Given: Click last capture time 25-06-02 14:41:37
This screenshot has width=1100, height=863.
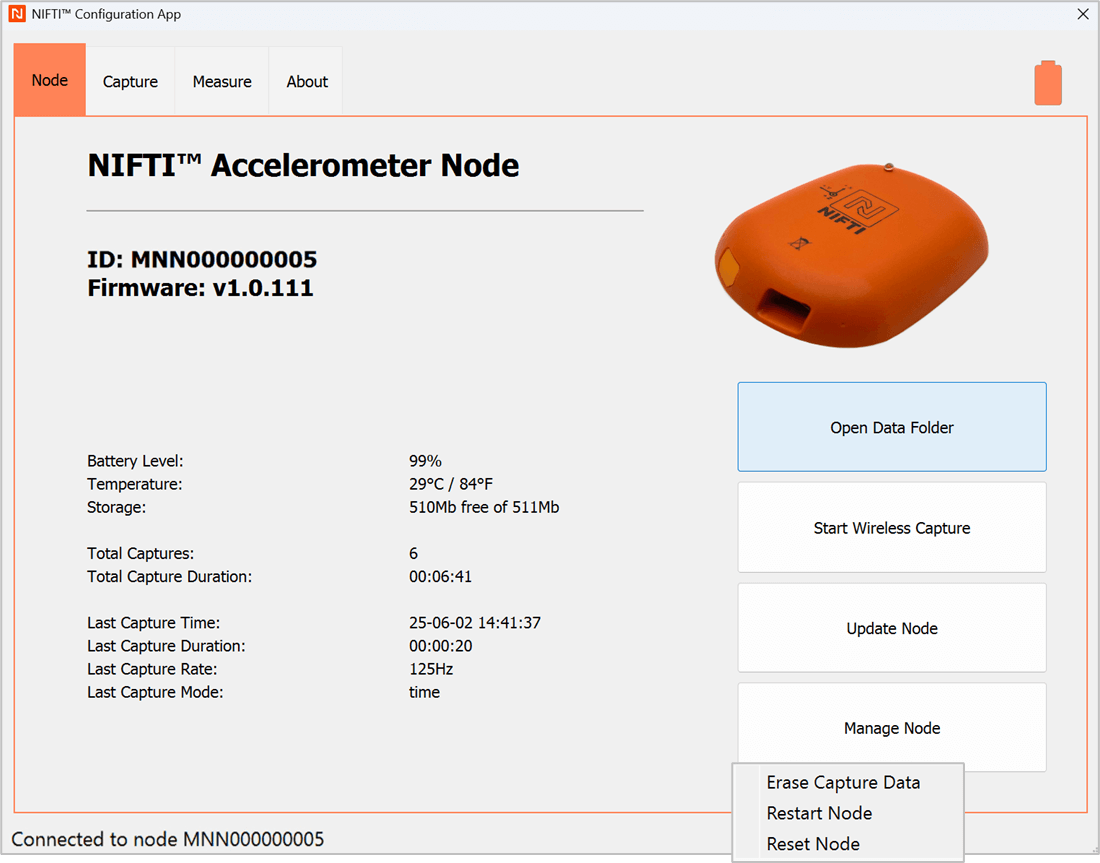Looking at the screenshot, I should (x=475, y=623).
